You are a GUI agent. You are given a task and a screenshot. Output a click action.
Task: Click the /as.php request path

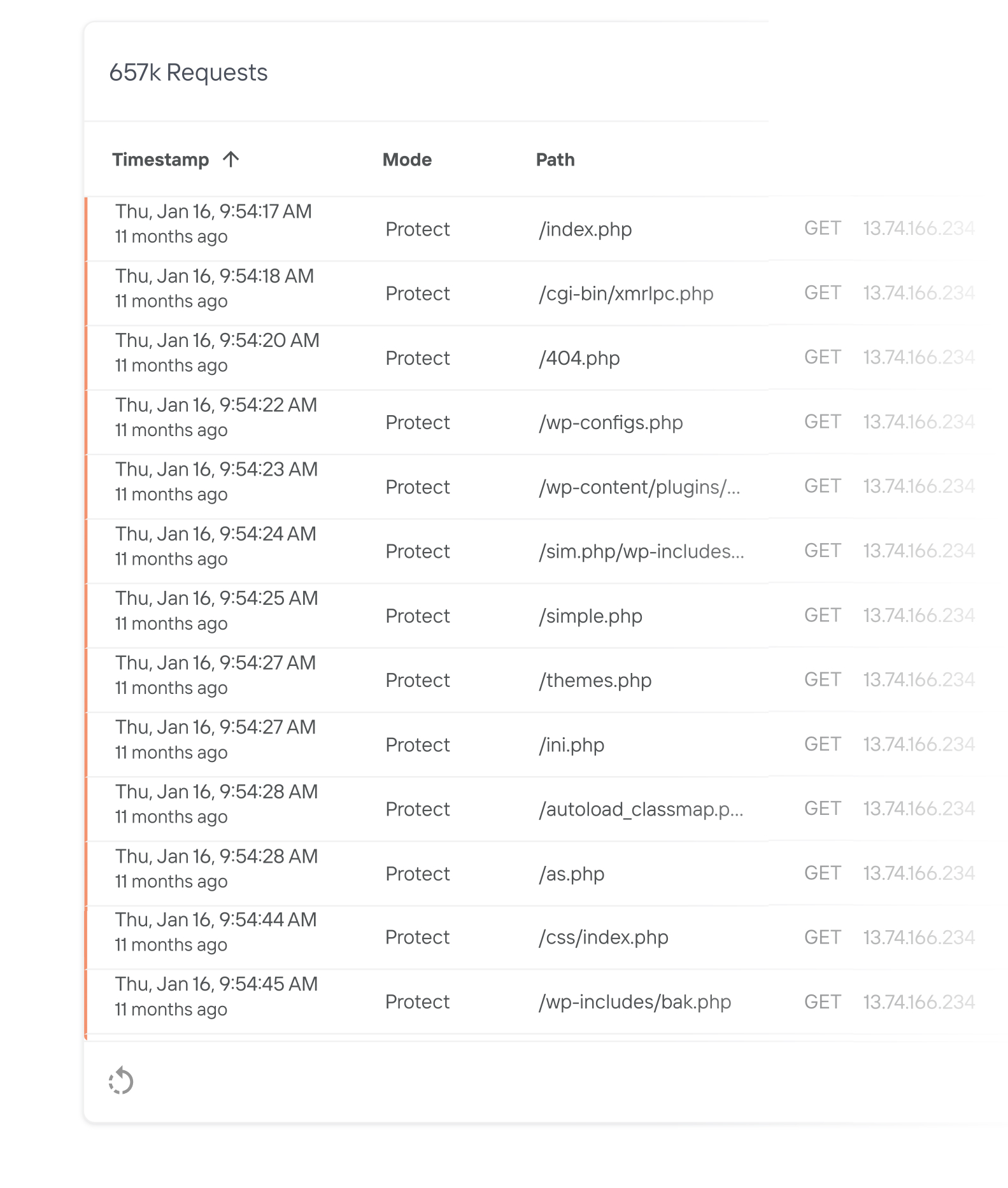click(571, 874)
